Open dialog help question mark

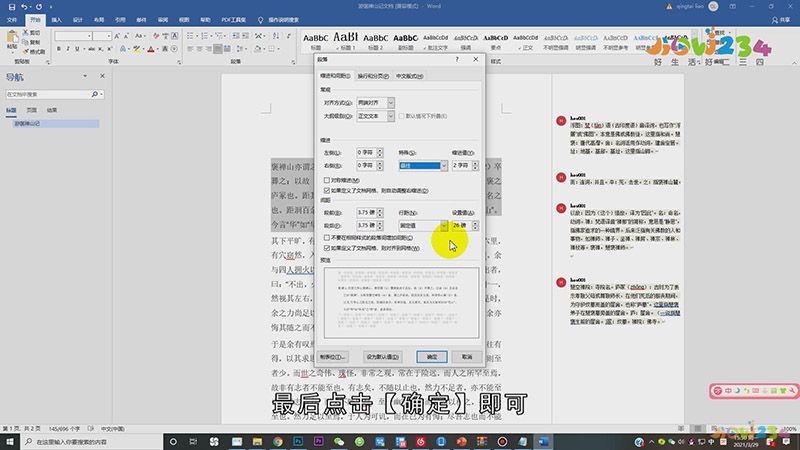click(457, 59)
